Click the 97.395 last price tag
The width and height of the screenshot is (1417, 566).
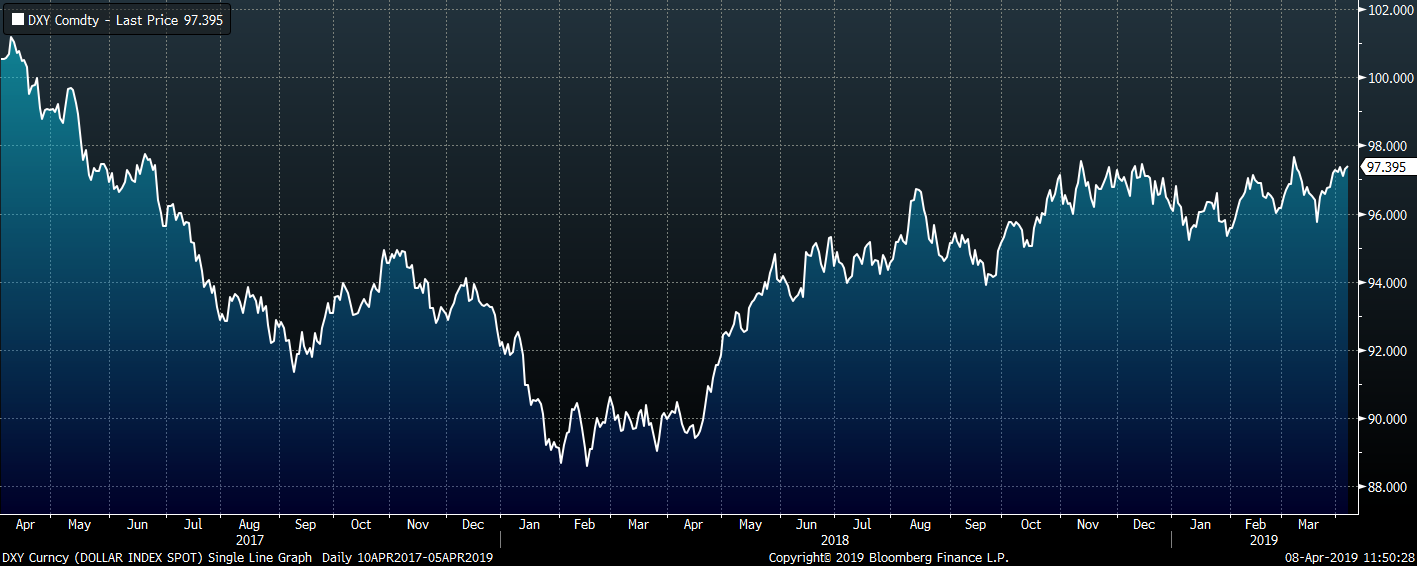click(x=1386, y=168)
